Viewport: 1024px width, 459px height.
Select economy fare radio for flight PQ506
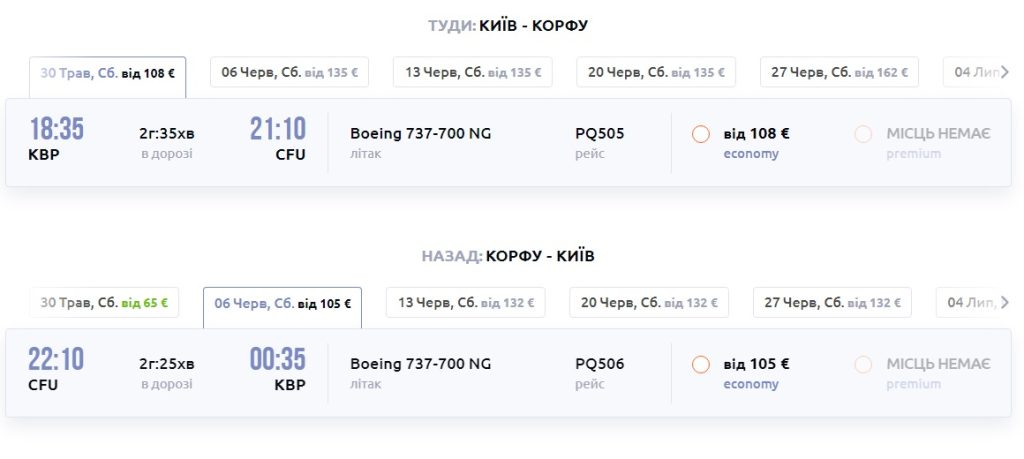click(x=701, y=364)
